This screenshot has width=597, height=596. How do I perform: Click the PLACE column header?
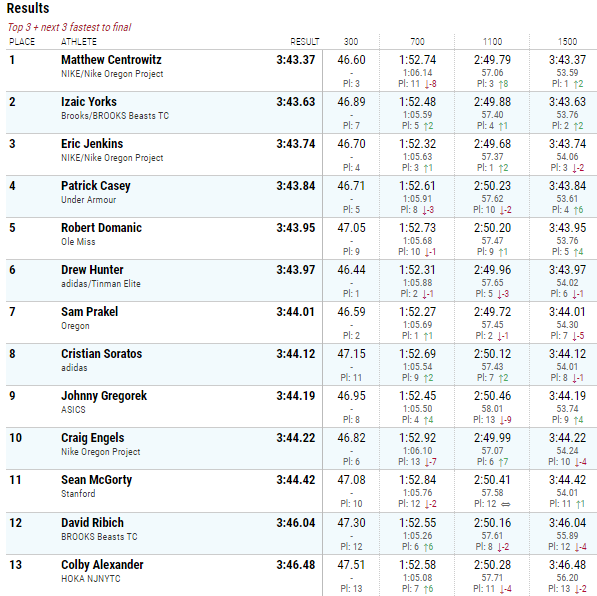22,42
